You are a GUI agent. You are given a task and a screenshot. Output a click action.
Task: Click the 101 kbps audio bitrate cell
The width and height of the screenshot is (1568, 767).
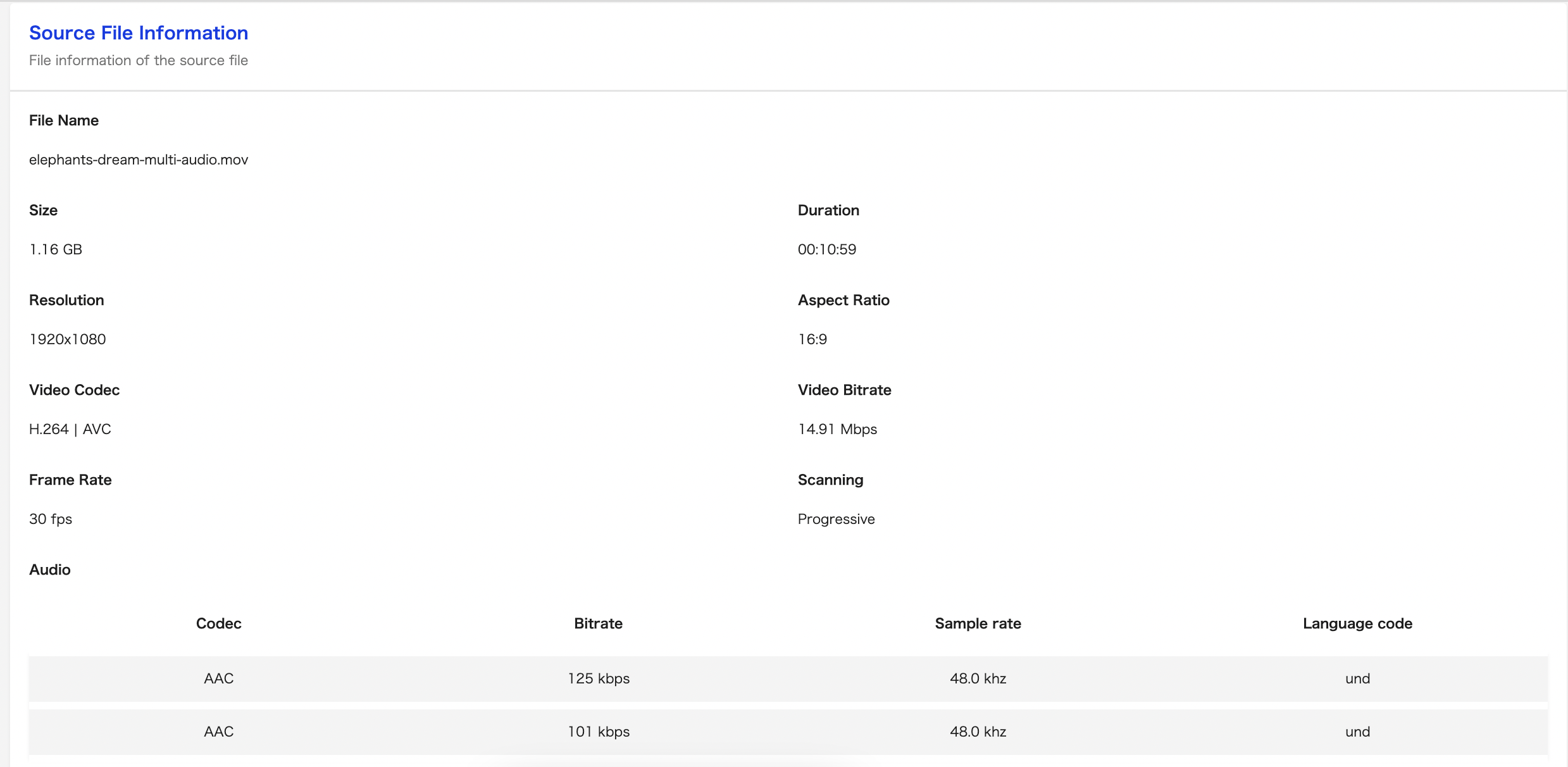tap(599, 732)
